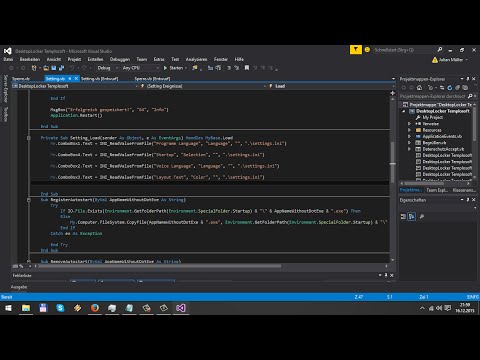This screenshot has width=480, height=360.
Task: Click the Open File folder icon
Action: pyautogui.click(x=46, y=68)
